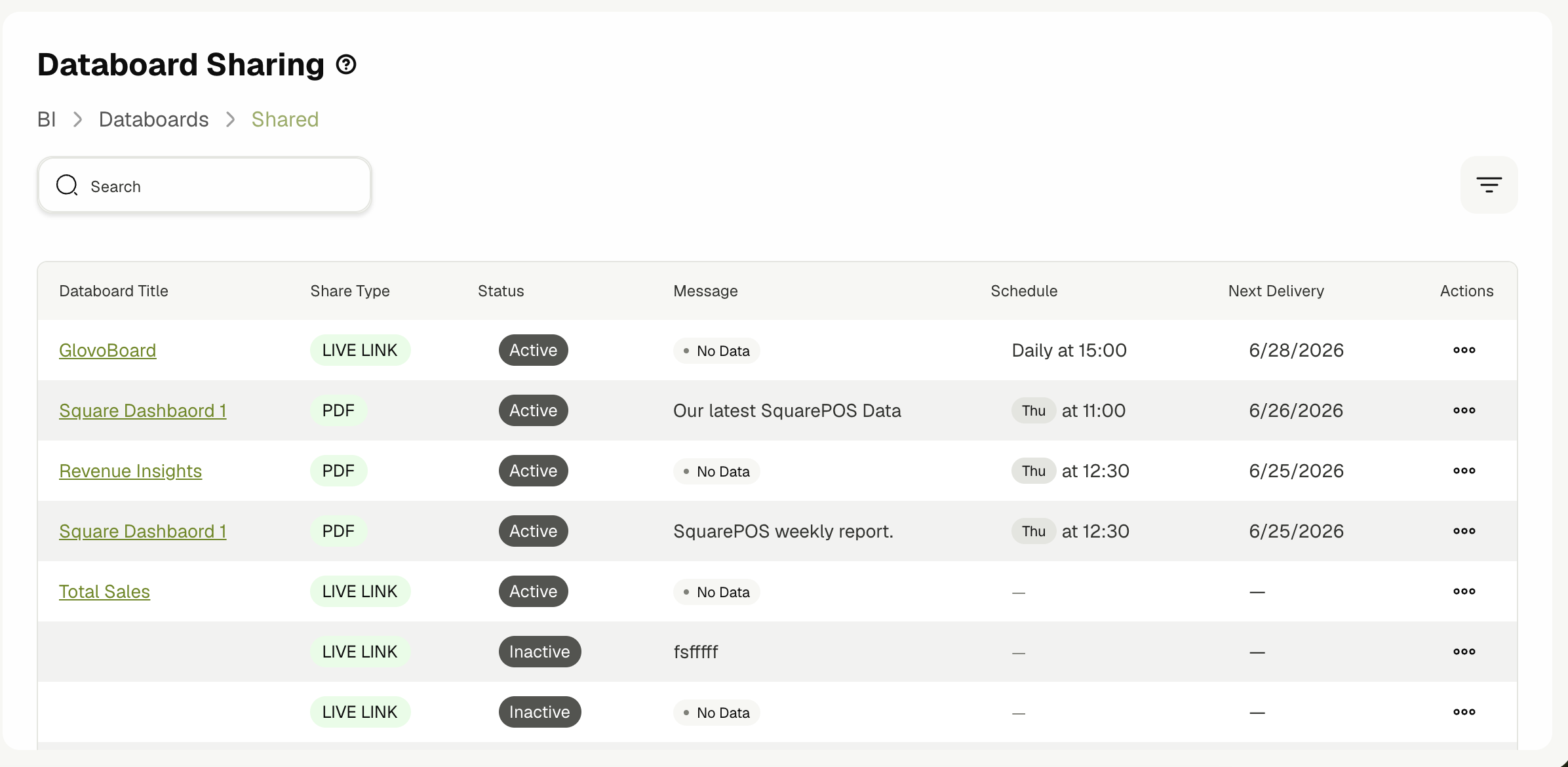1568x767 pixels.
Task: Click the search magnifier icon
Action: [67, 186]
